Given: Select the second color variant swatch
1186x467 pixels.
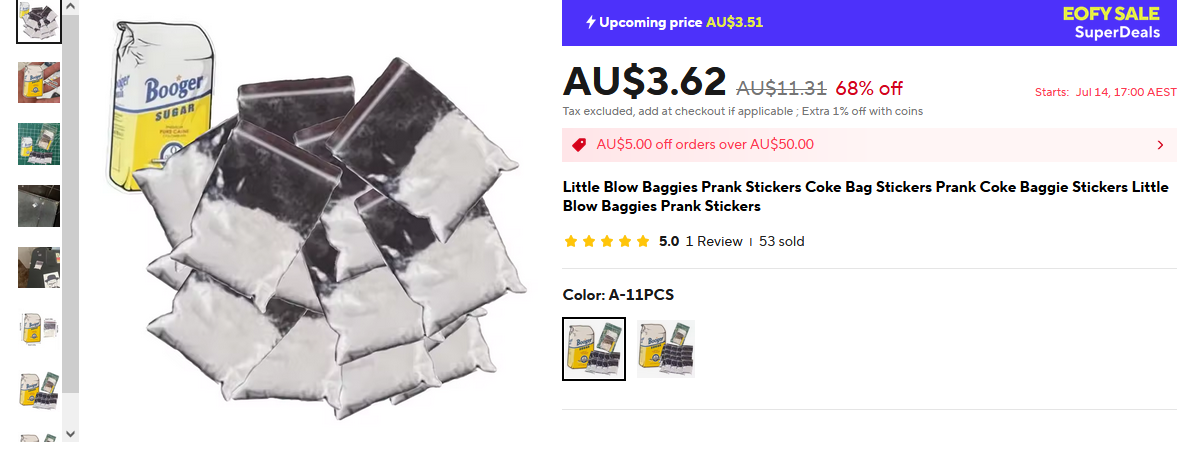Looking at the screenshot, I should 666,348.
